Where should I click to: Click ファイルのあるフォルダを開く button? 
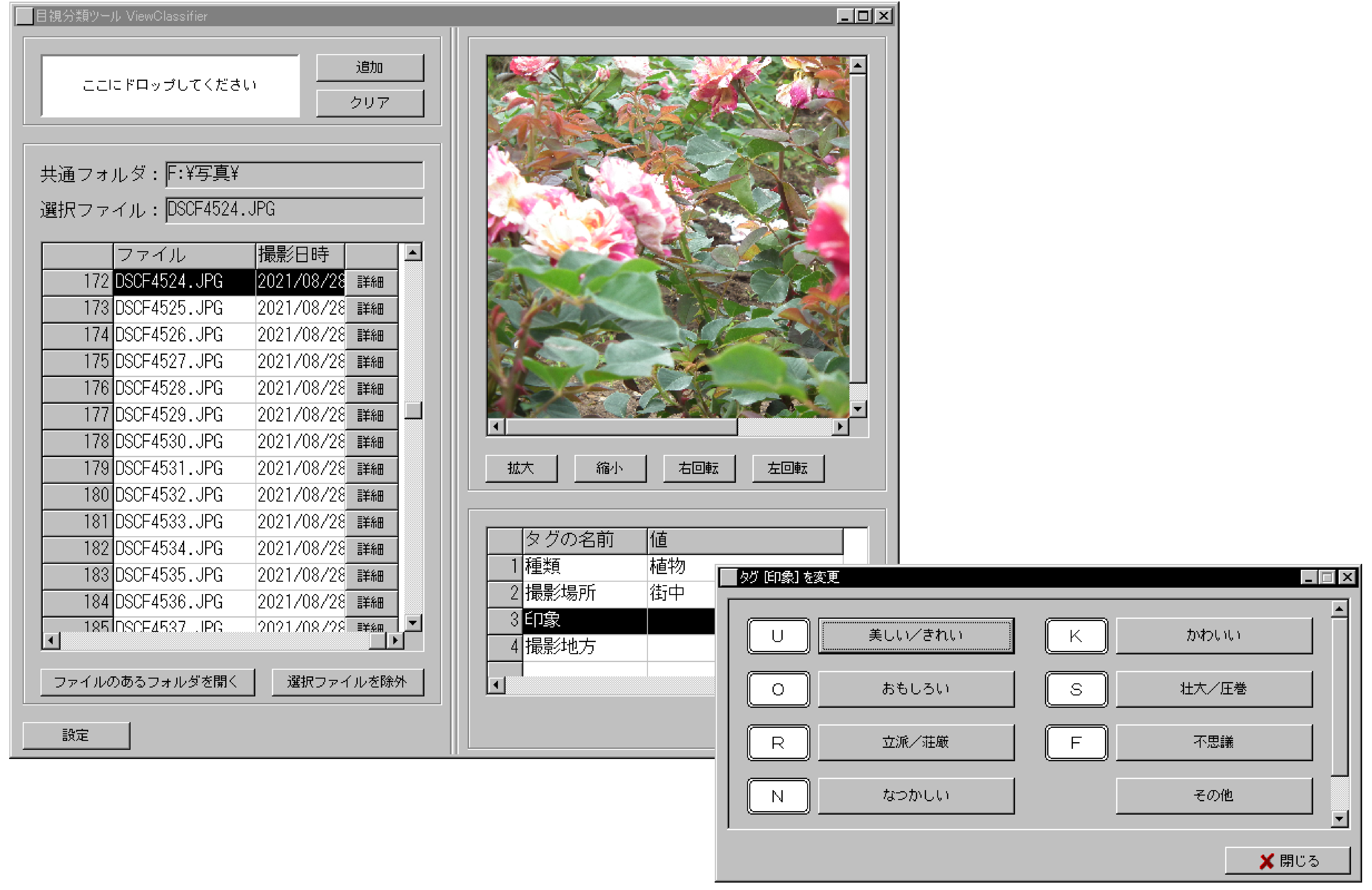point(148,683)
